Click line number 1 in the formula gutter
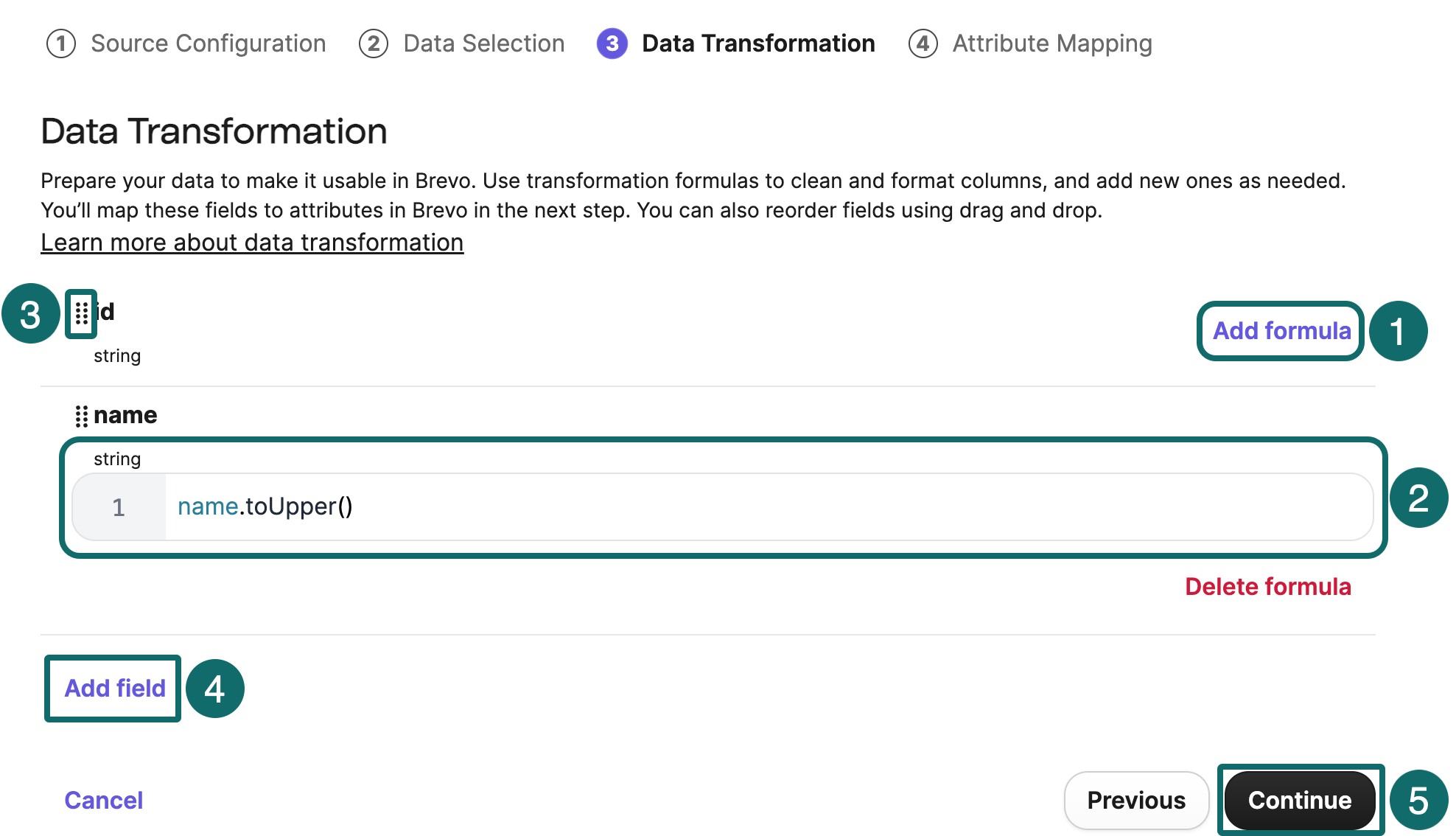1456x836 pixels. pyautogui.click(x=118, y=506)
